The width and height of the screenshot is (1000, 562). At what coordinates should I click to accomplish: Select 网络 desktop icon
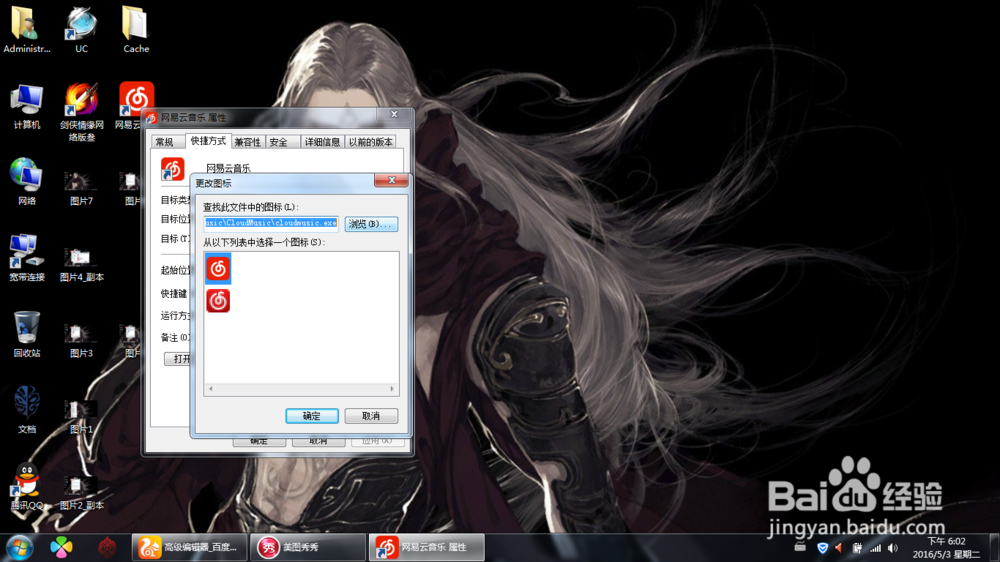coord(27,182)
